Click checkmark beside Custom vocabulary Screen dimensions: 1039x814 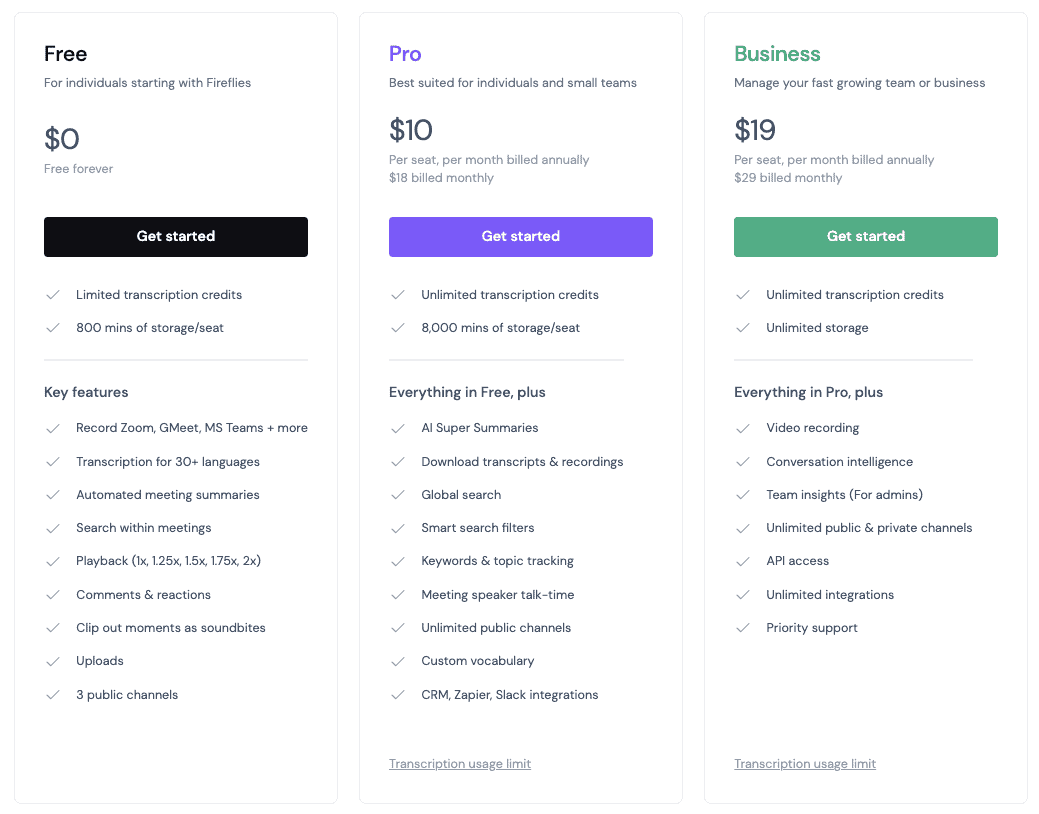tap(398, 661)
